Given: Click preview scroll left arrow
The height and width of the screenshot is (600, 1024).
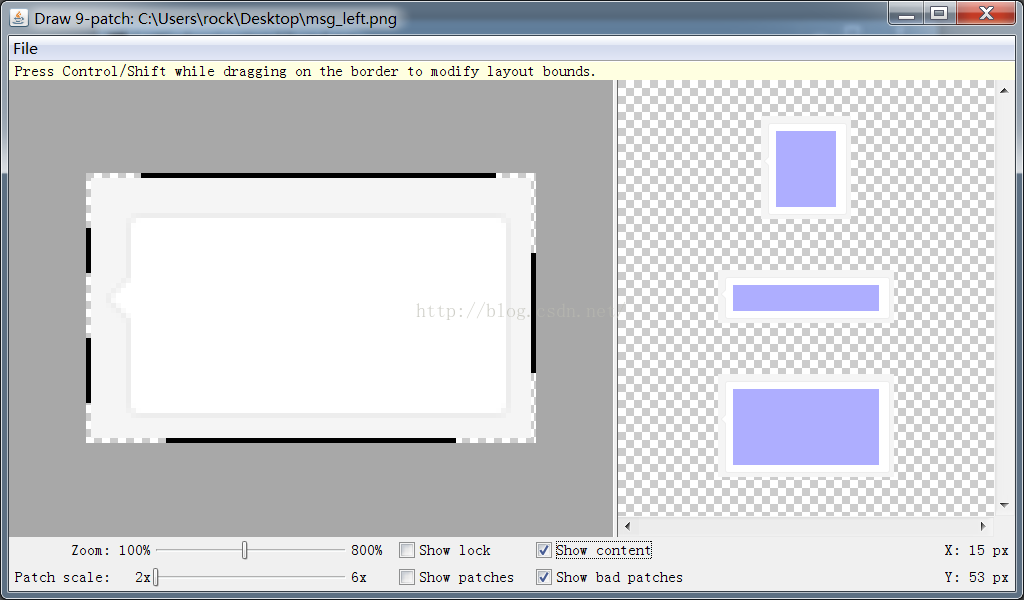Looking at the screenshot, I should click(628, 526).
